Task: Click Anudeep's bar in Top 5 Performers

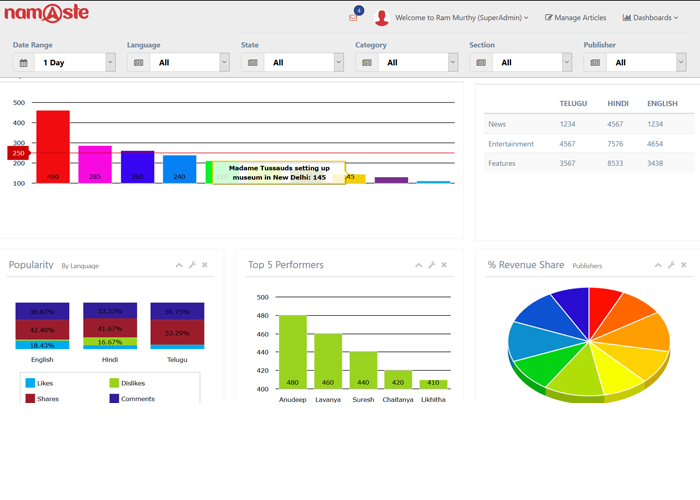Action: click(x=292, y=352)
